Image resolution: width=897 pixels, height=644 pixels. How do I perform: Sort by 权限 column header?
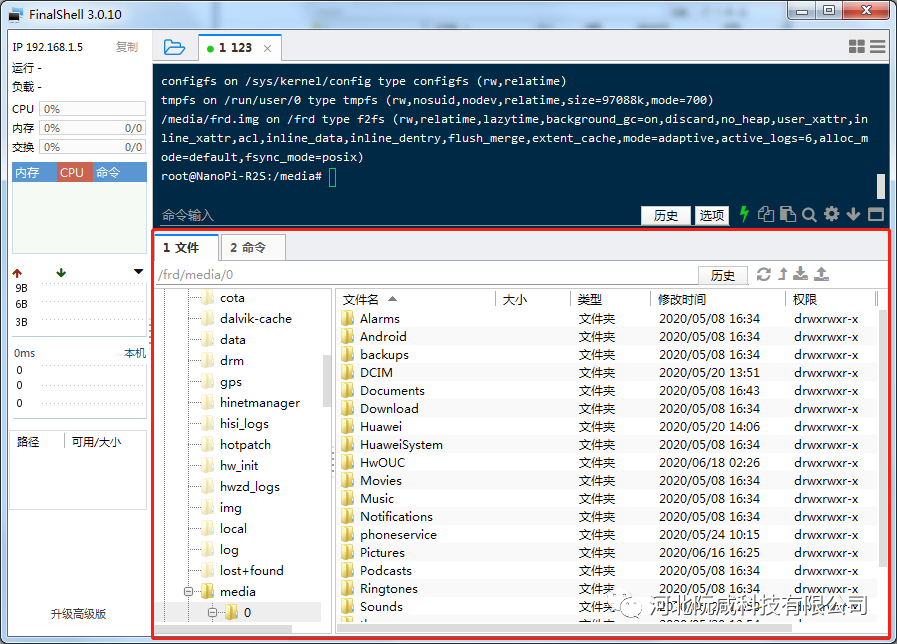831,299
